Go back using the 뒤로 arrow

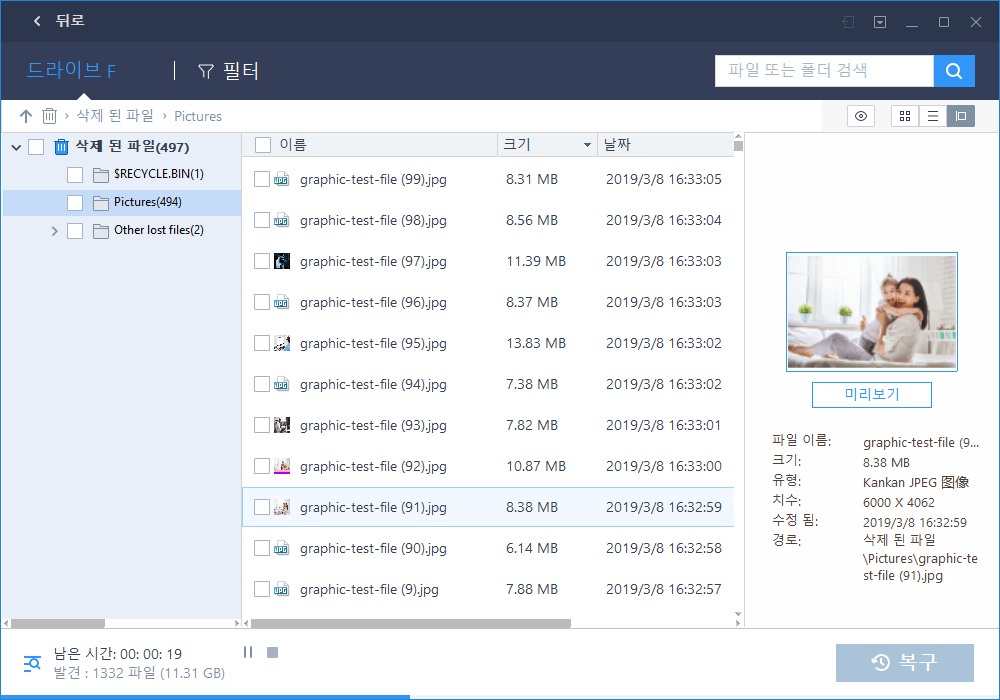point(37,21)
